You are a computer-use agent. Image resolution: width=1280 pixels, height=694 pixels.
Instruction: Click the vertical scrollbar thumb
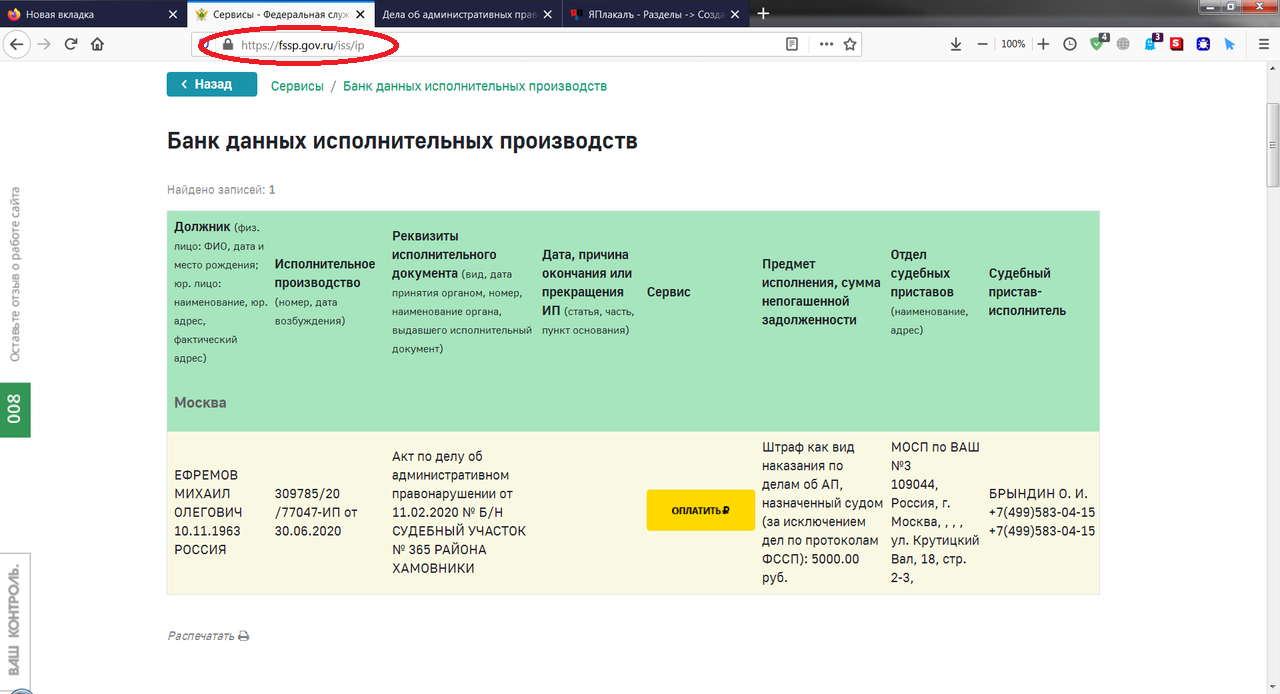tap(1272, 145)
